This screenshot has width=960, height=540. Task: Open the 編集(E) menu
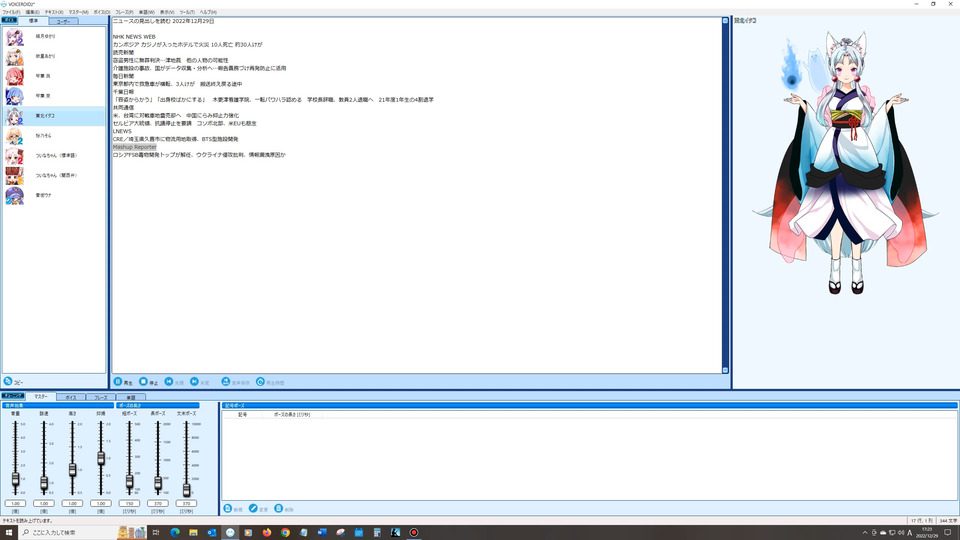(32, 12)
